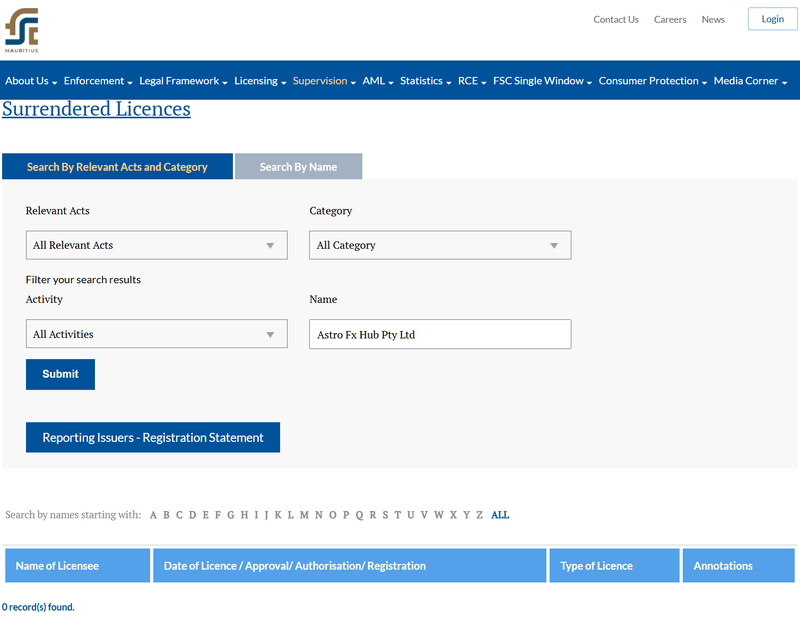
Task: Open the Contact Us page
Action: coord(615,19)
